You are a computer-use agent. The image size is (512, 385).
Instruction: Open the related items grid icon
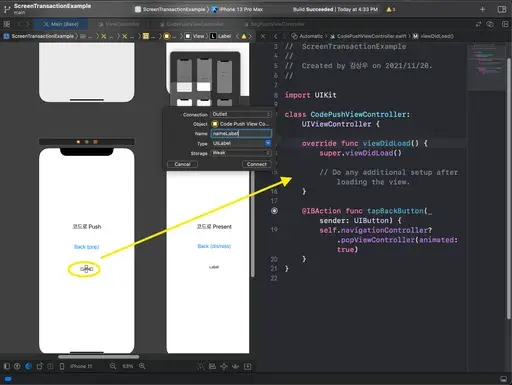point(7,24)
